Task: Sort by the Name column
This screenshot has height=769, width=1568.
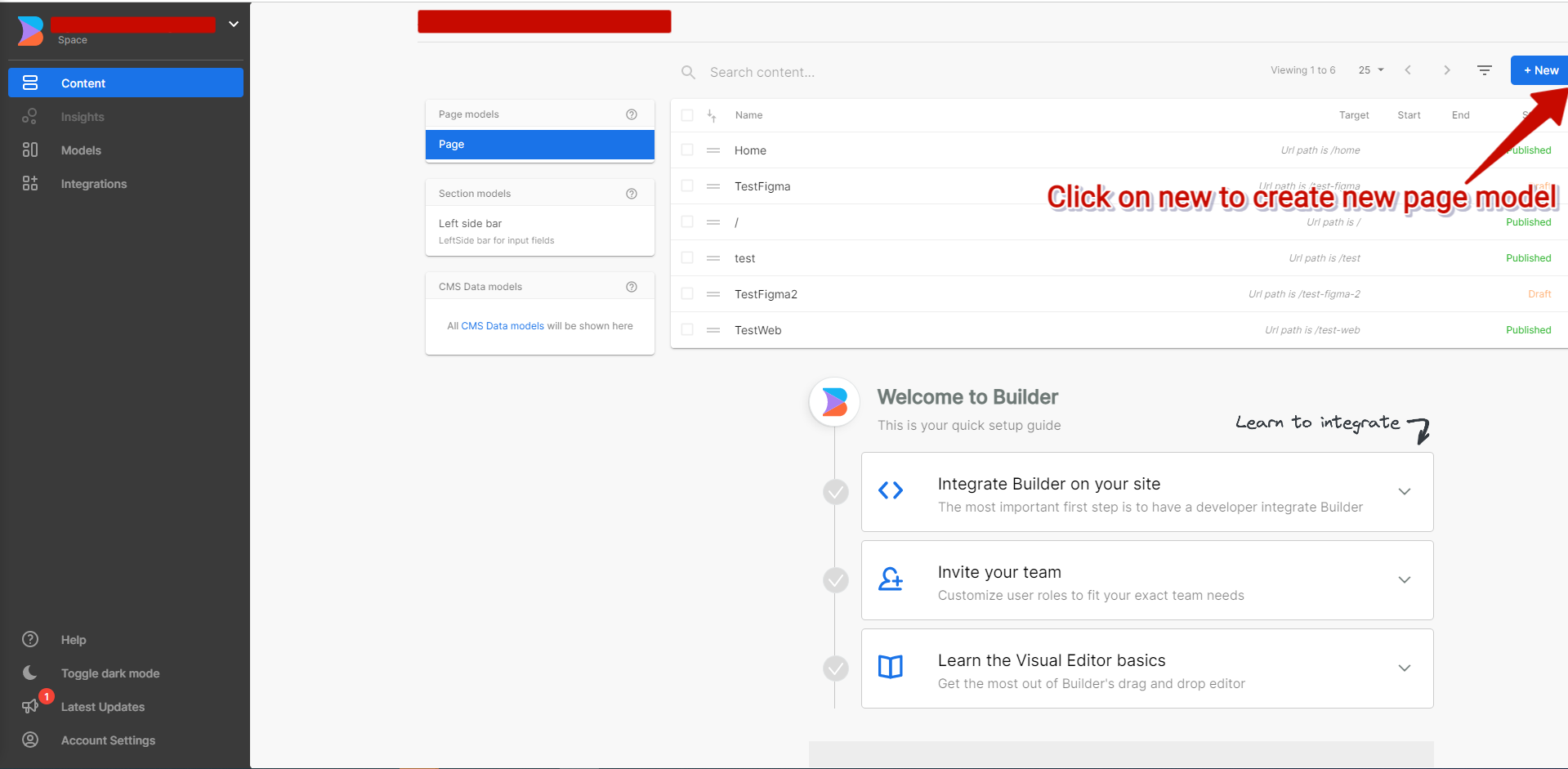Action: (748, 115)
